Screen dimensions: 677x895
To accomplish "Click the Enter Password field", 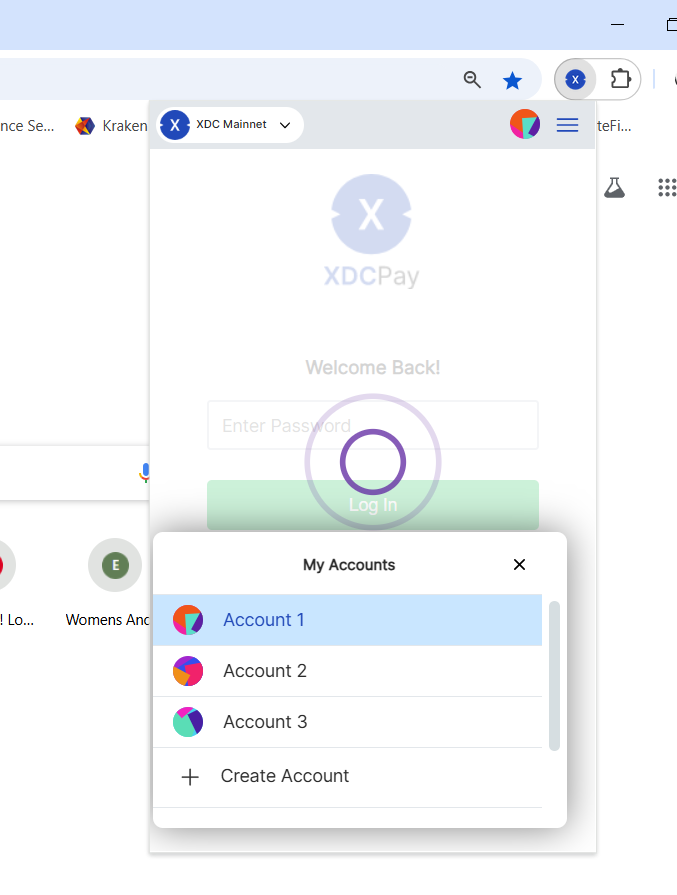I will tap(372, 426).
